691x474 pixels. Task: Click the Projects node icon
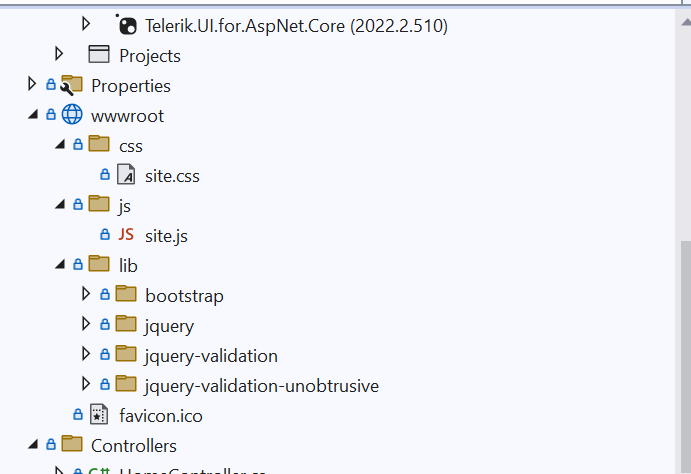click(x=99, y=55)
